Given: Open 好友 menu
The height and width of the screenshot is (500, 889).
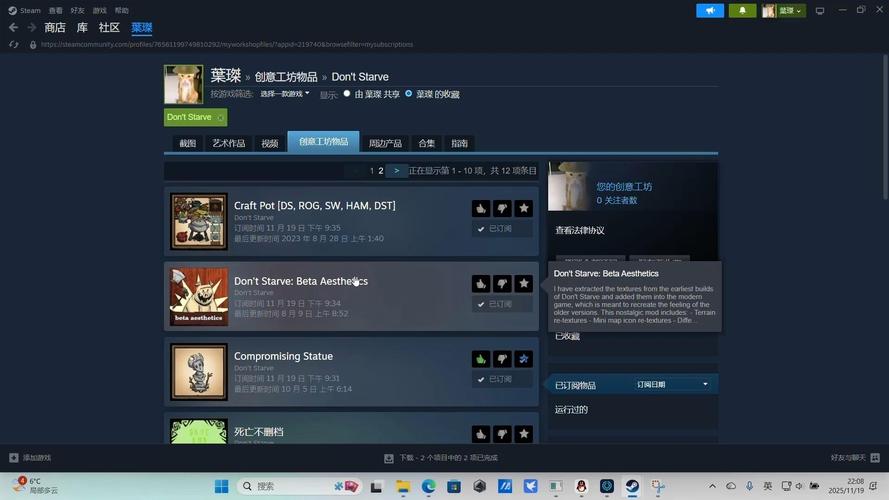Looking at the screenshot, I should pos(78,10).
